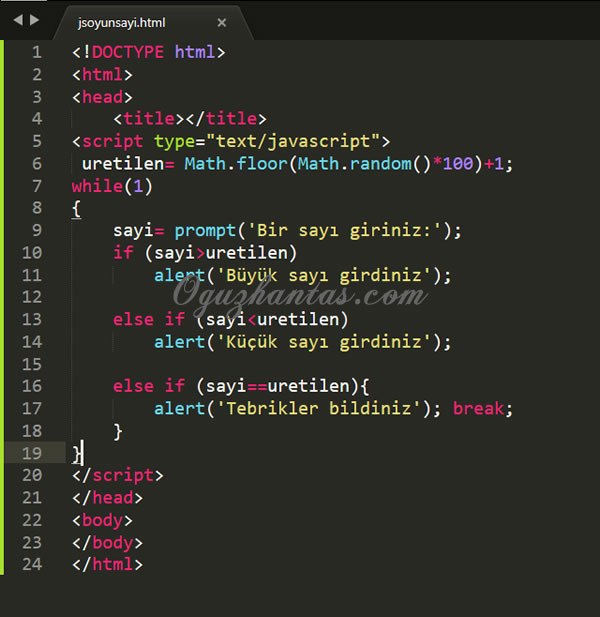
Task: Click the 'Küçük sayı girdiniz' string
Action: coord(324,342)
